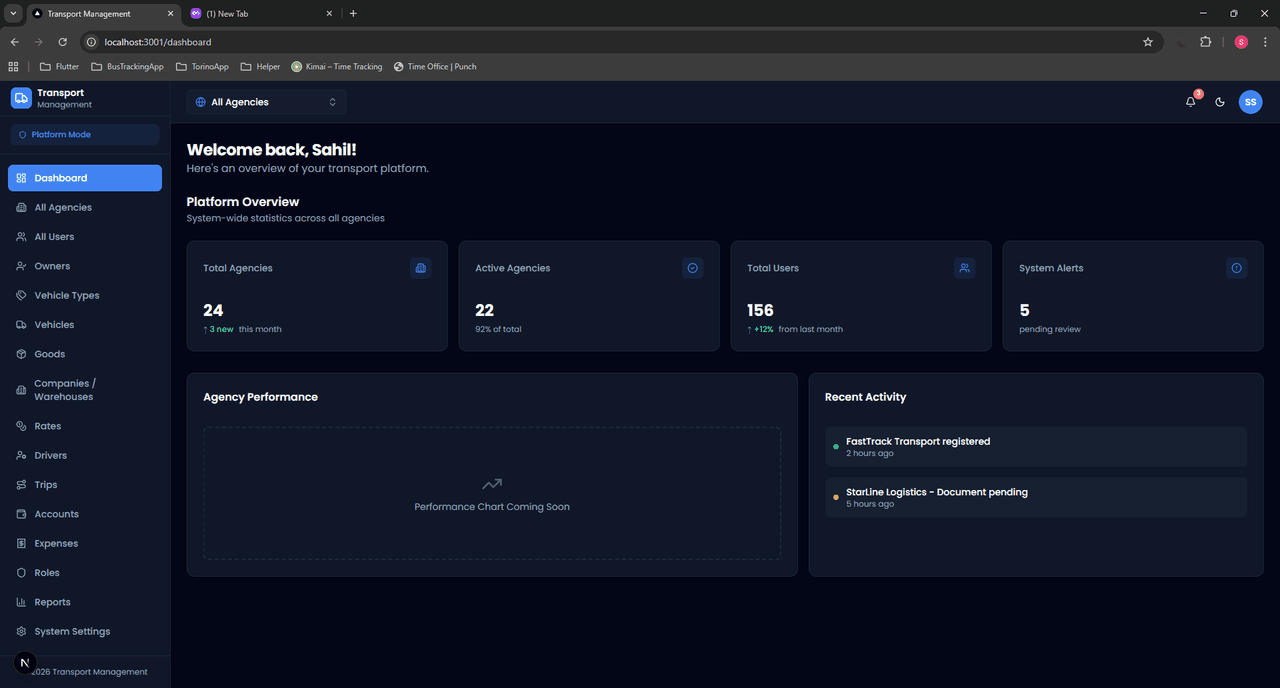Viewport: 1280px width, 688px height.
Task: Open the TorinoApp bookmark folder
Action: coord(202,66)
